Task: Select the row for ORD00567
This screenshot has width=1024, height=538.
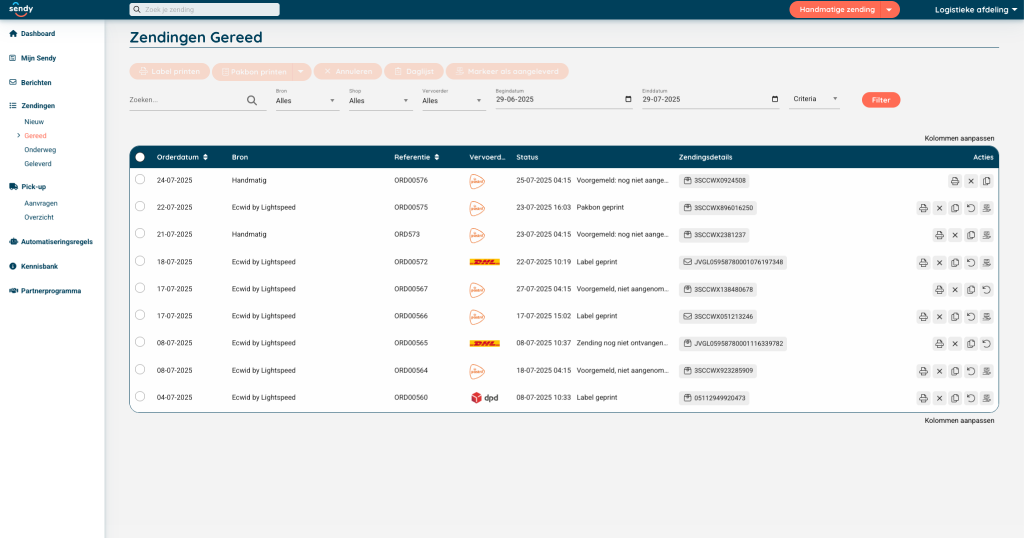Action: (x=140, y=288)
